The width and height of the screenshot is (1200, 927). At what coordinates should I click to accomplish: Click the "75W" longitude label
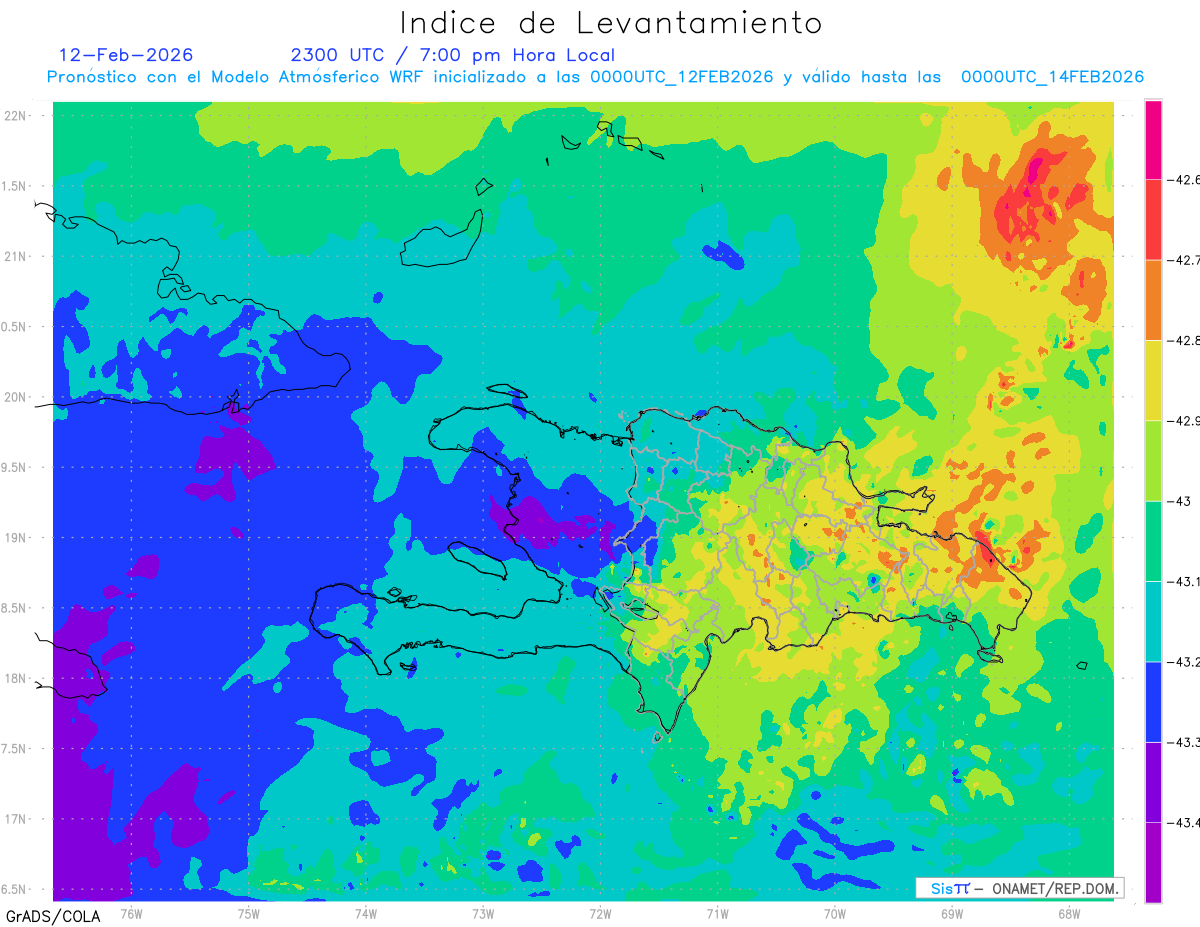[x=249, y=913]
